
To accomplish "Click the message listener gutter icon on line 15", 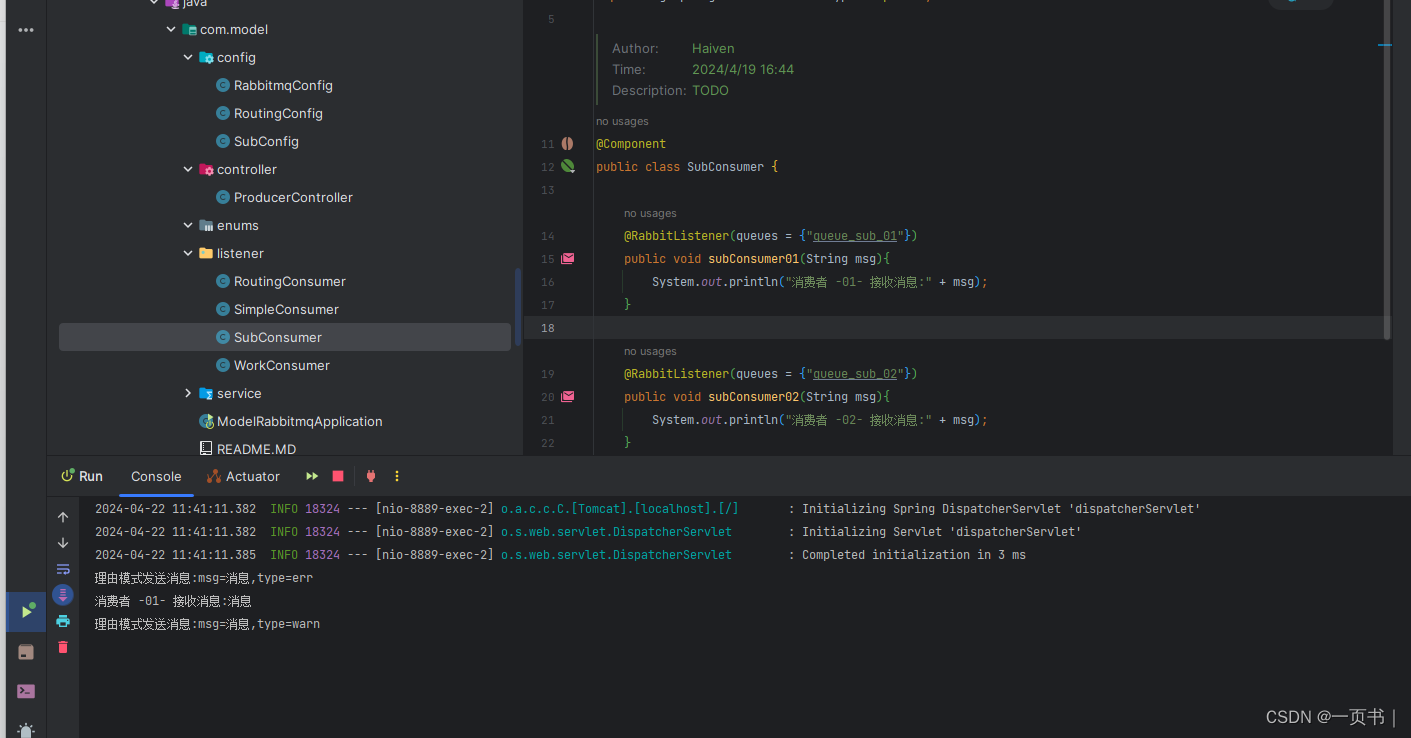I will 568,258.
